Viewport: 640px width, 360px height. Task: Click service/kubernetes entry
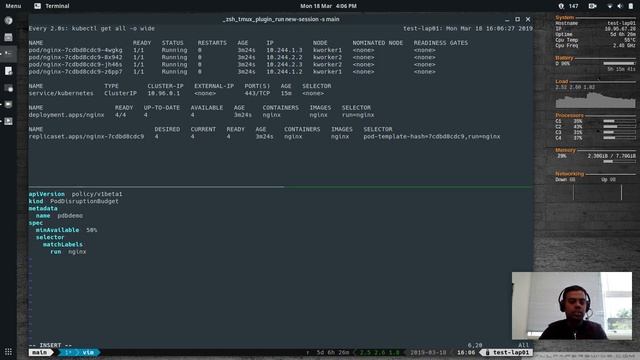pos(61,93)
